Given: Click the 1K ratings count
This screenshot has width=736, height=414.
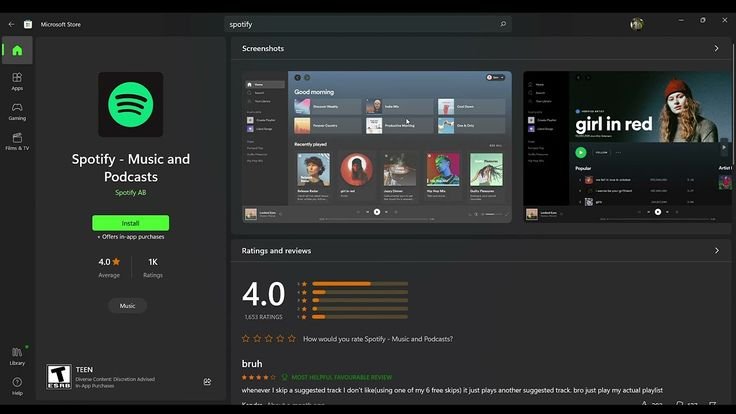Looking at the screenshot, I should (x=153, y=267).
